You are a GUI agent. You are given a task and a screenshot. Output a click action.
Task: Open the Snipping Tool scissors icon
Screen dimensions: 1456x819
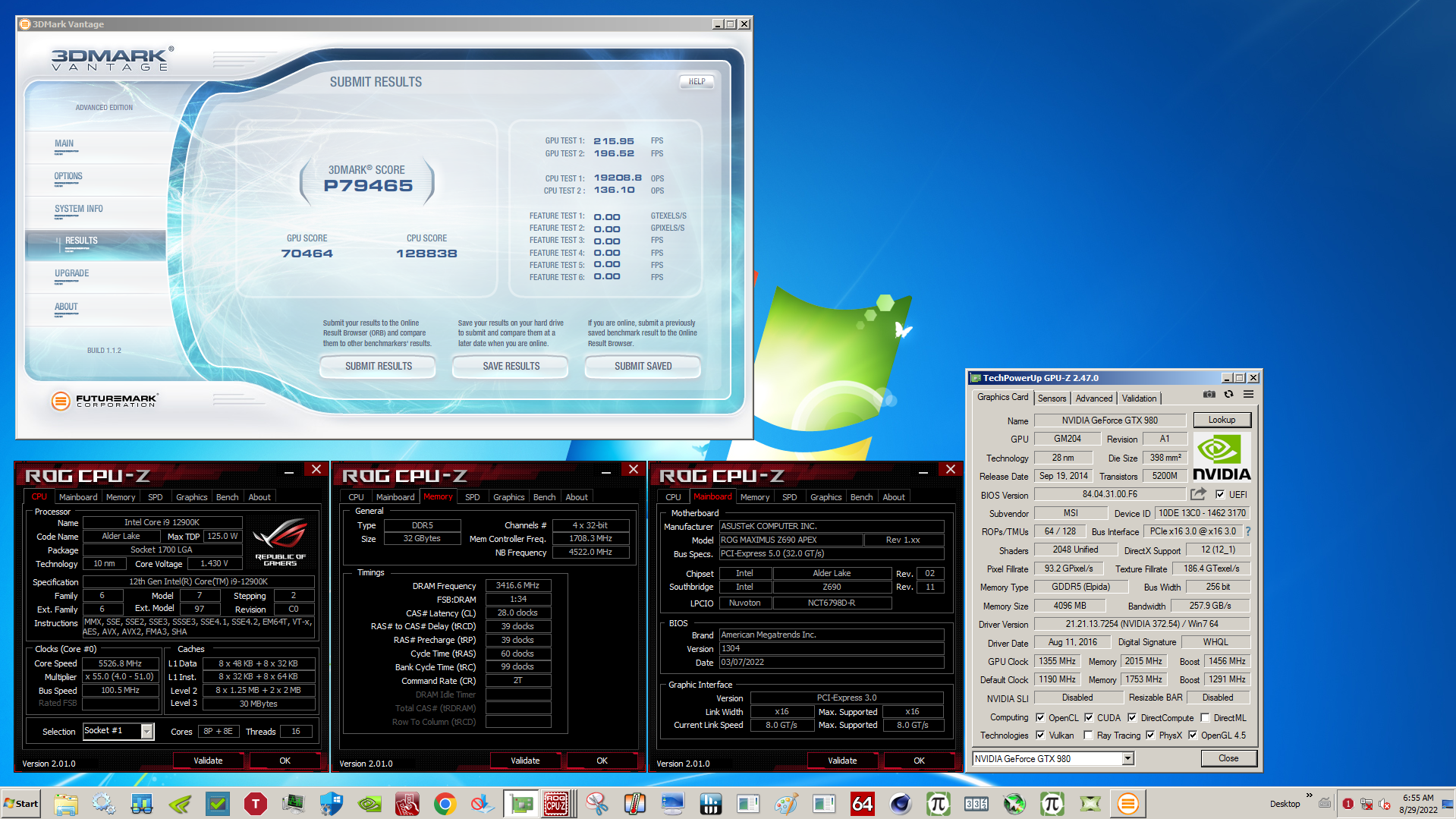click(x=597, y=804)
